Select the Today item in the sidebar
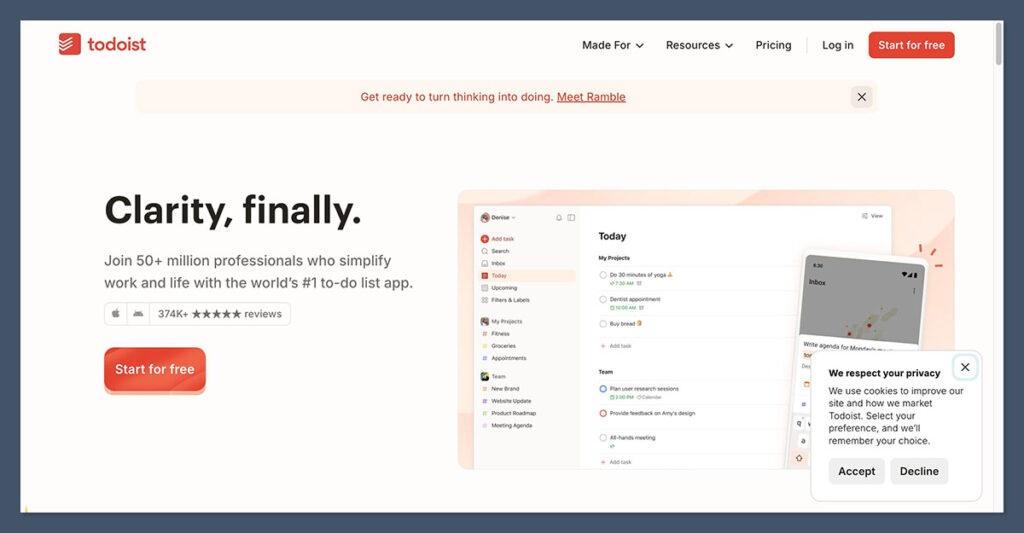 tap(528, 276)
